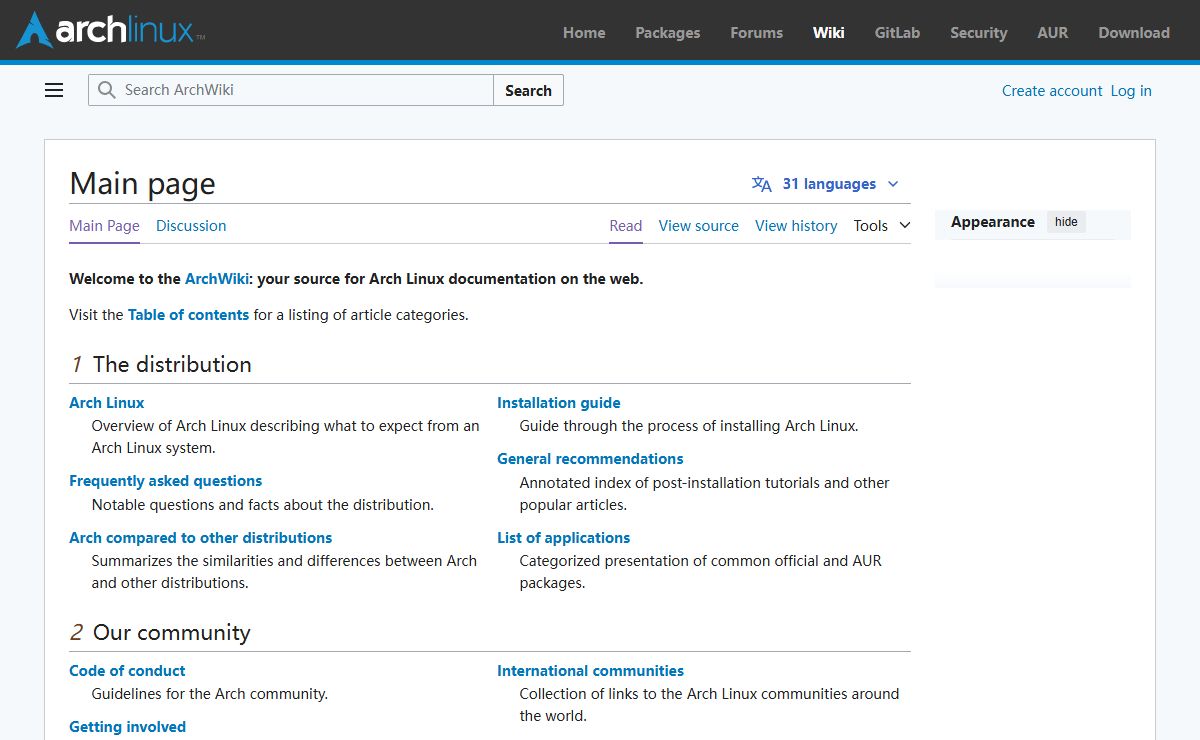Open the Arch Linux article link
Screen dimensions: 1200x740
coord(106,403)
